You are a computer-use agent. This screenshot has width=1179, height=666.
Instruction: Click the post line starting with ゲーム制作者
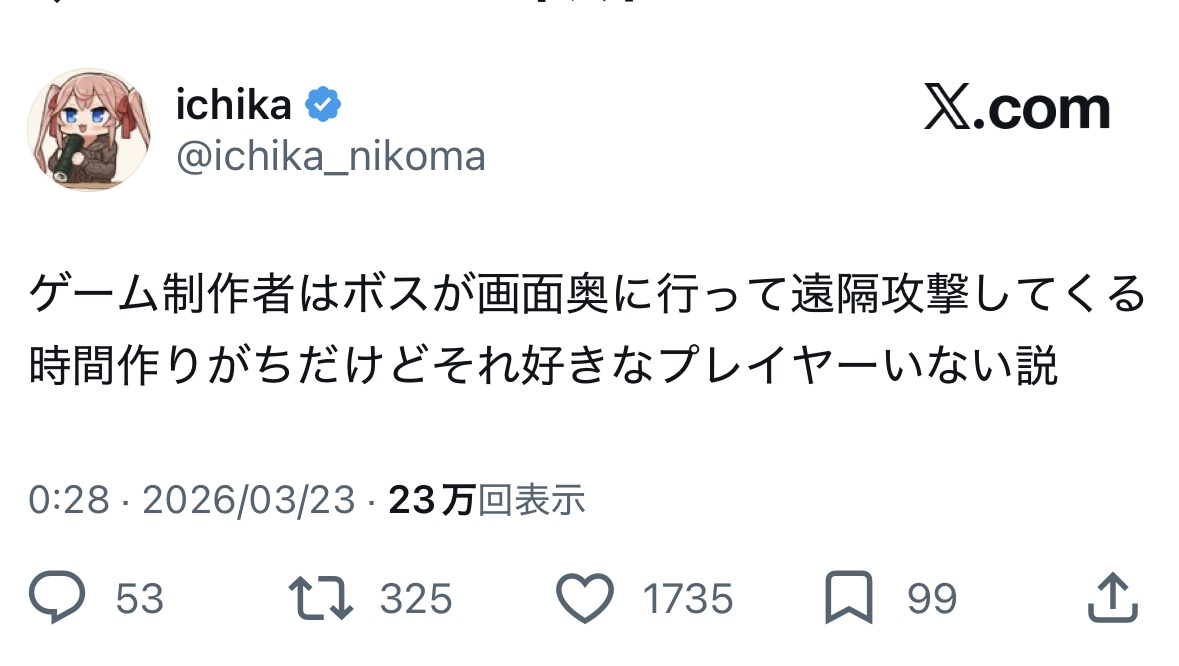click(587, 296)
